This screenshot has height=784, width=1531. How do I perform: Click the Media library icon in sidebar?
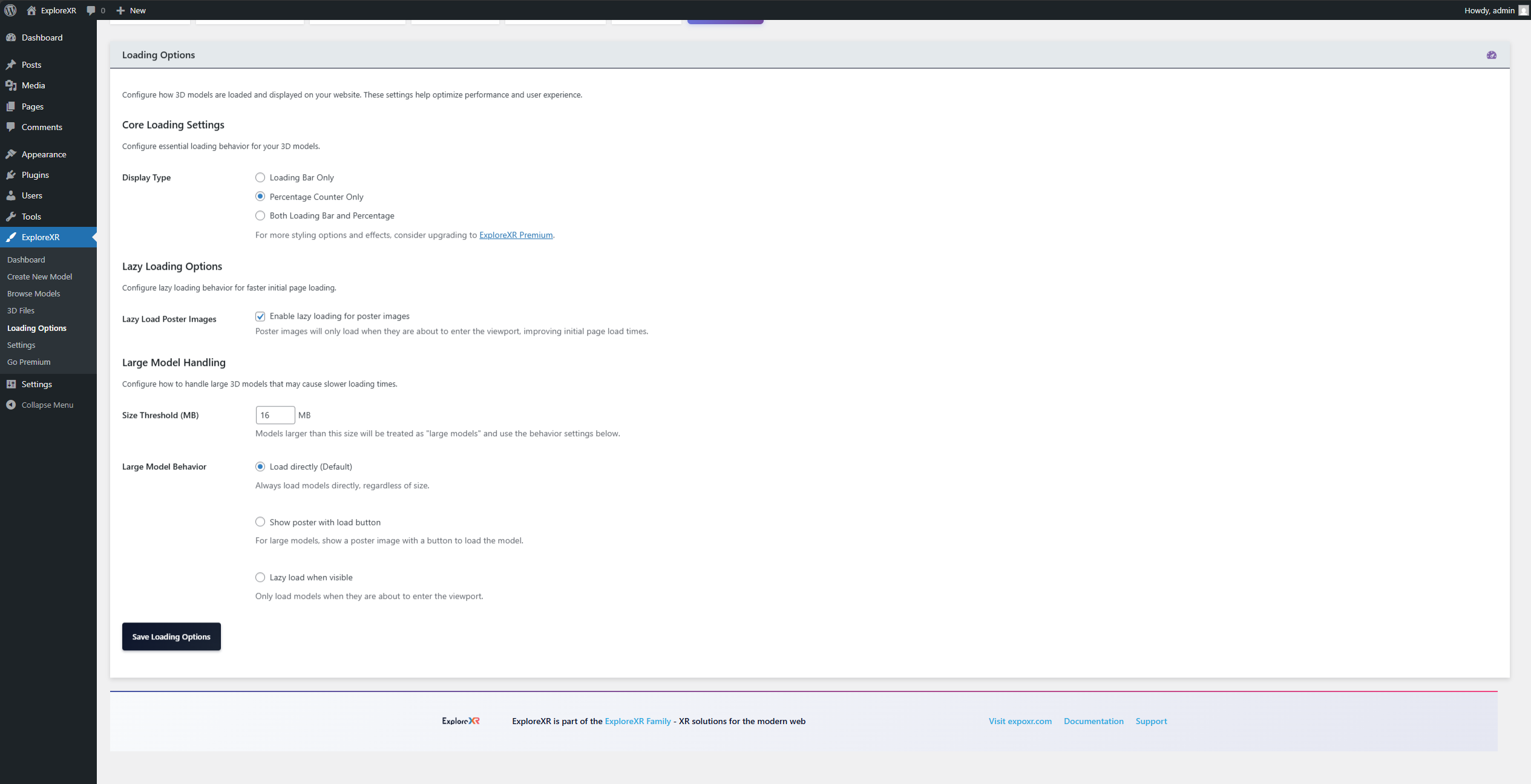[x=12, y=85]
